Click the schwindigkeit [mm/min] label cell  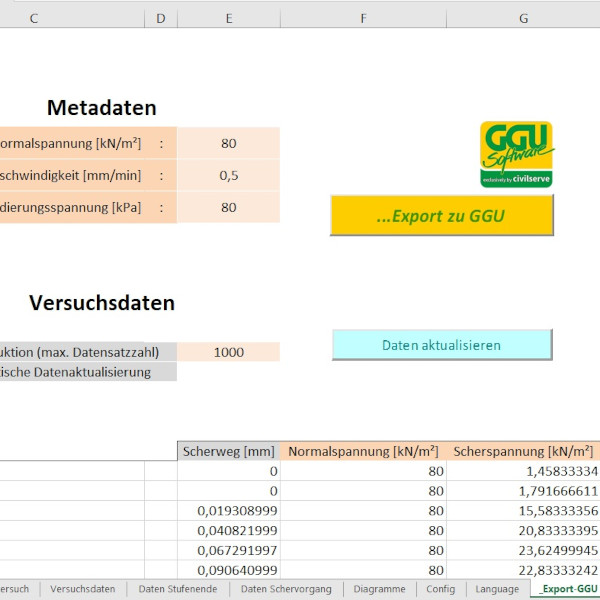coord(72,175)
